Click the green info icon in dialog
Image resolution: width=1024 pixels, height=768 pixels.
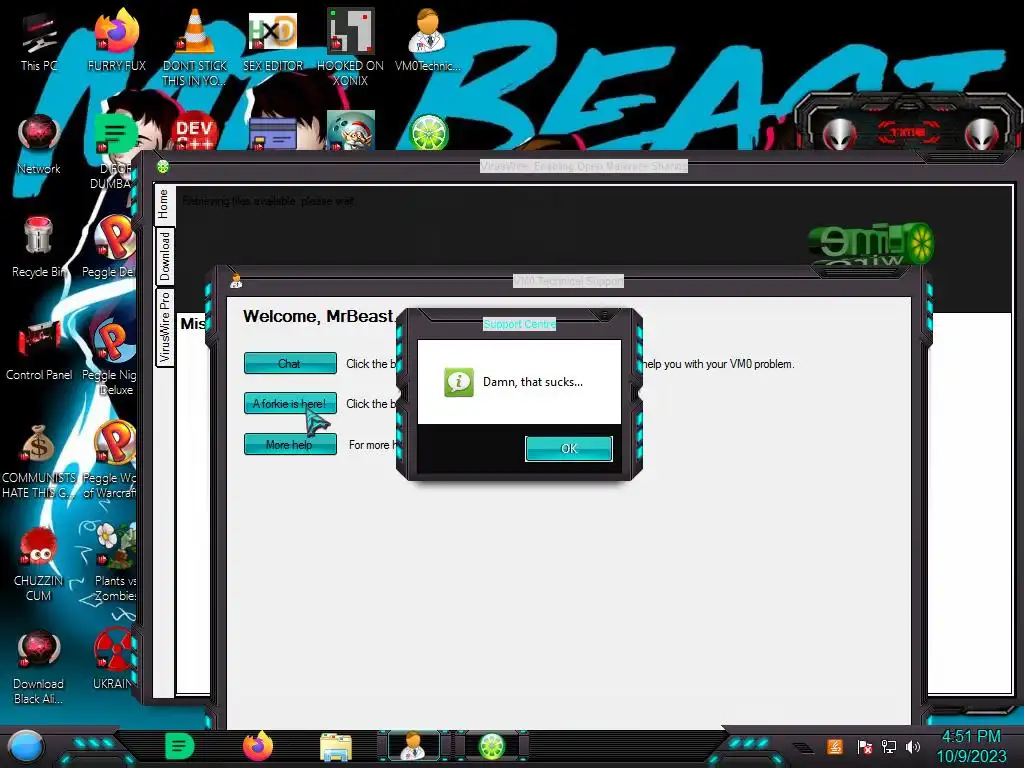[x=458, y=382]
